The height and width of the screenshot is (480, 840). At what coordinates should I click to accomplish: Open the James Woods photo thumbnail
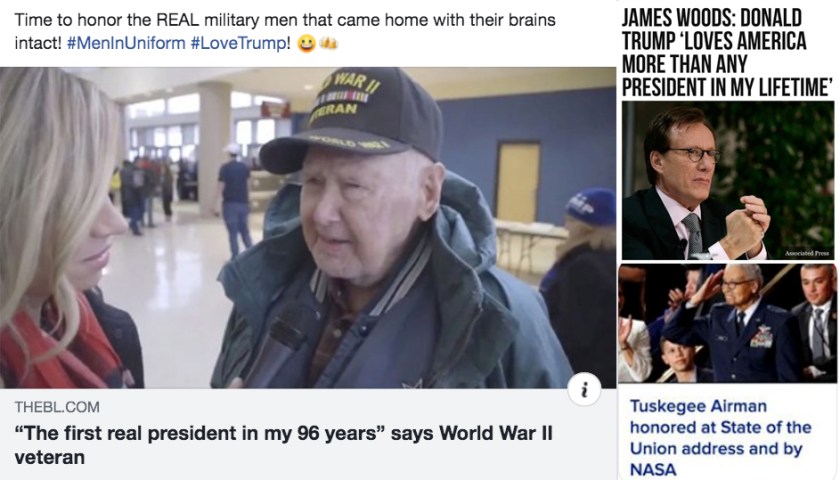click(x=728, y=181)
